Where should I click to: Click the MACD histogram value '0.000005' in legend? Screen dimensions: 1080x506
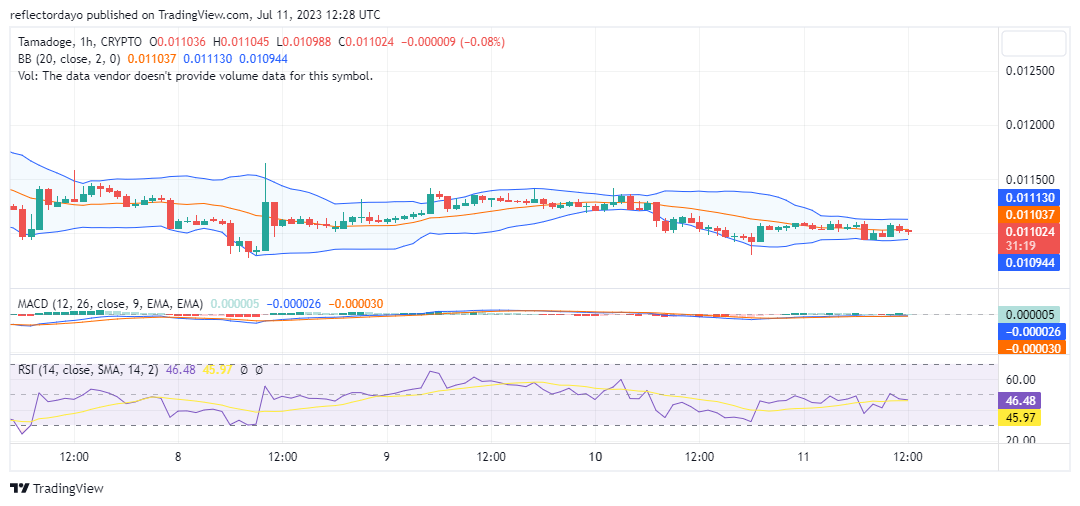(235, 304)
